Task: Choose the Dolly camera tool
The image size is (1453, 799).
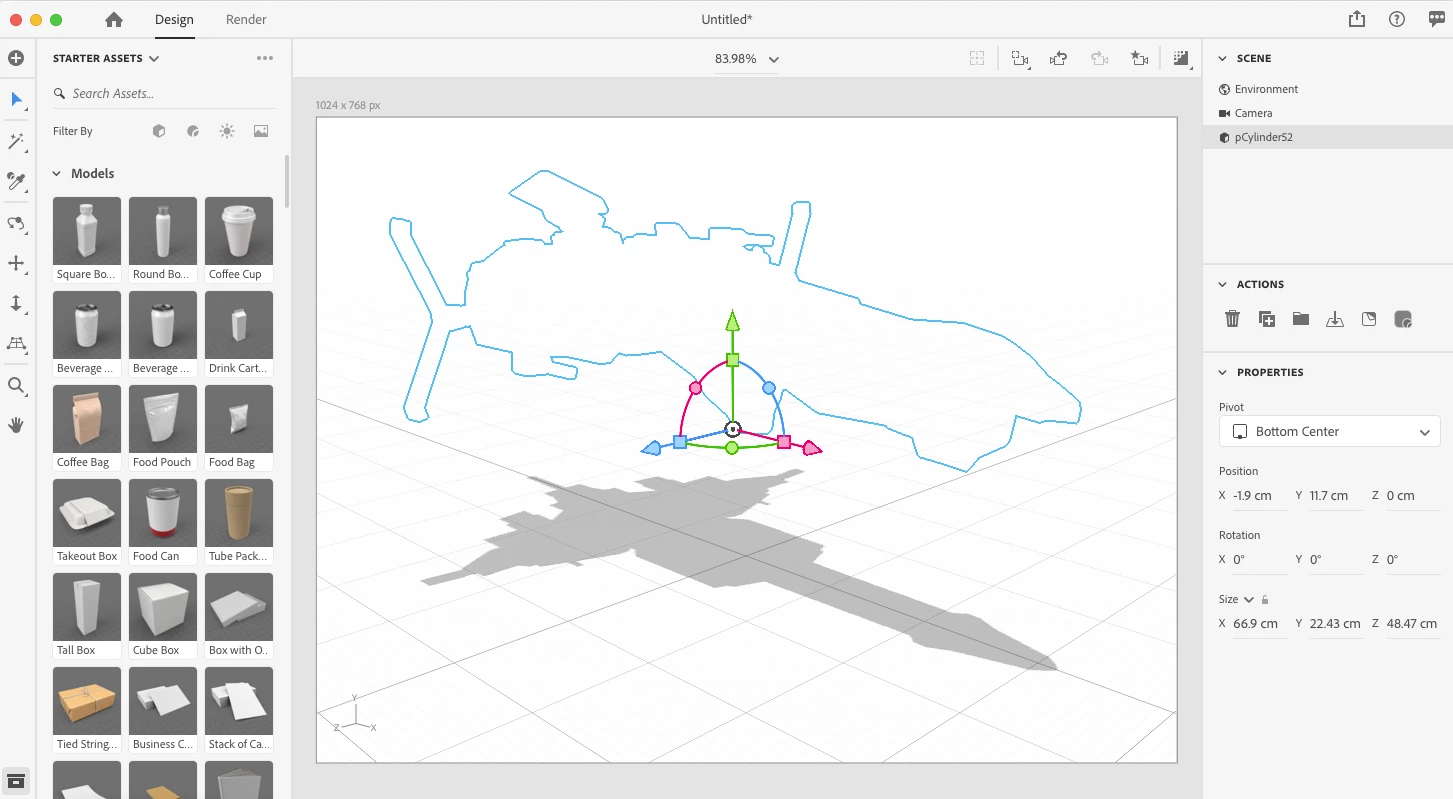Action: click(16, 303)
